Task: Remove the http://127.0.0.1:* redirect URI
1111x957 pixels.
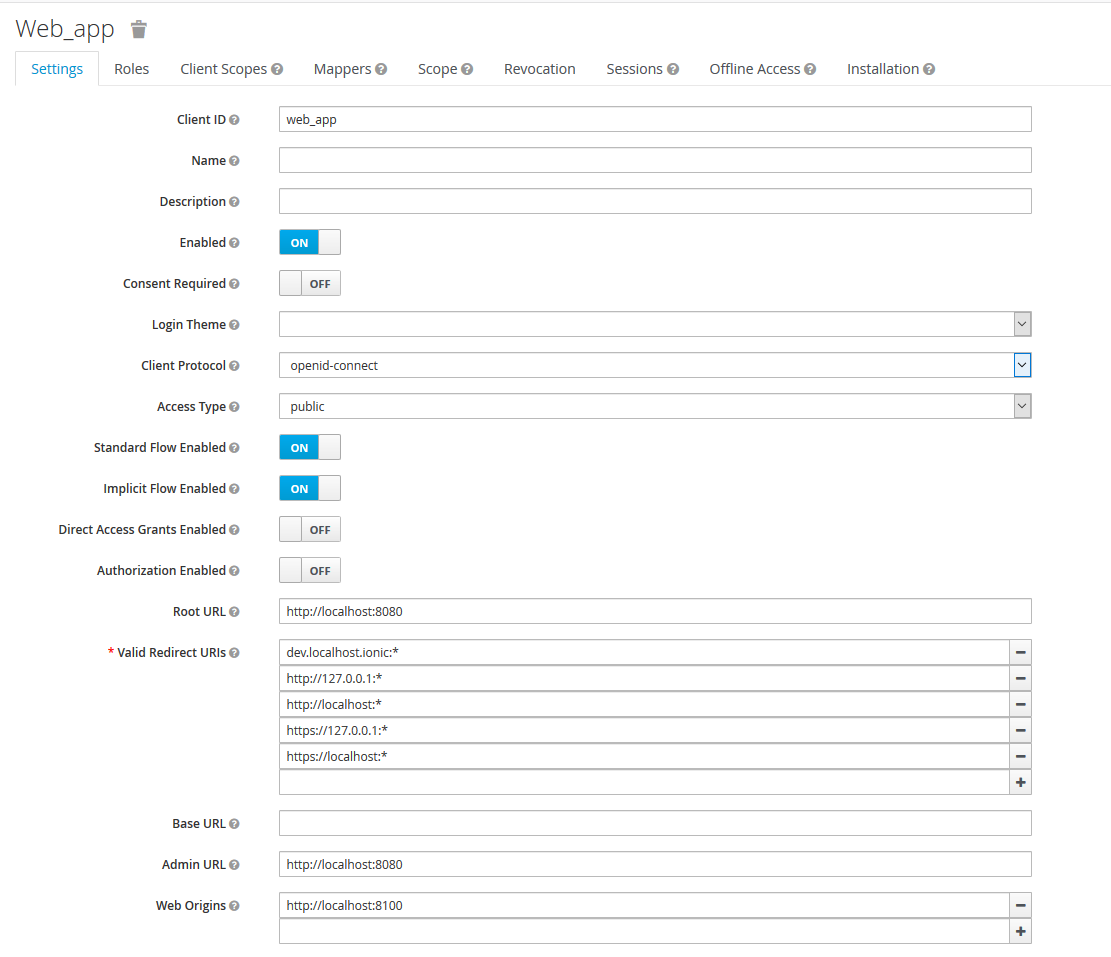Action: point(1020,678)
